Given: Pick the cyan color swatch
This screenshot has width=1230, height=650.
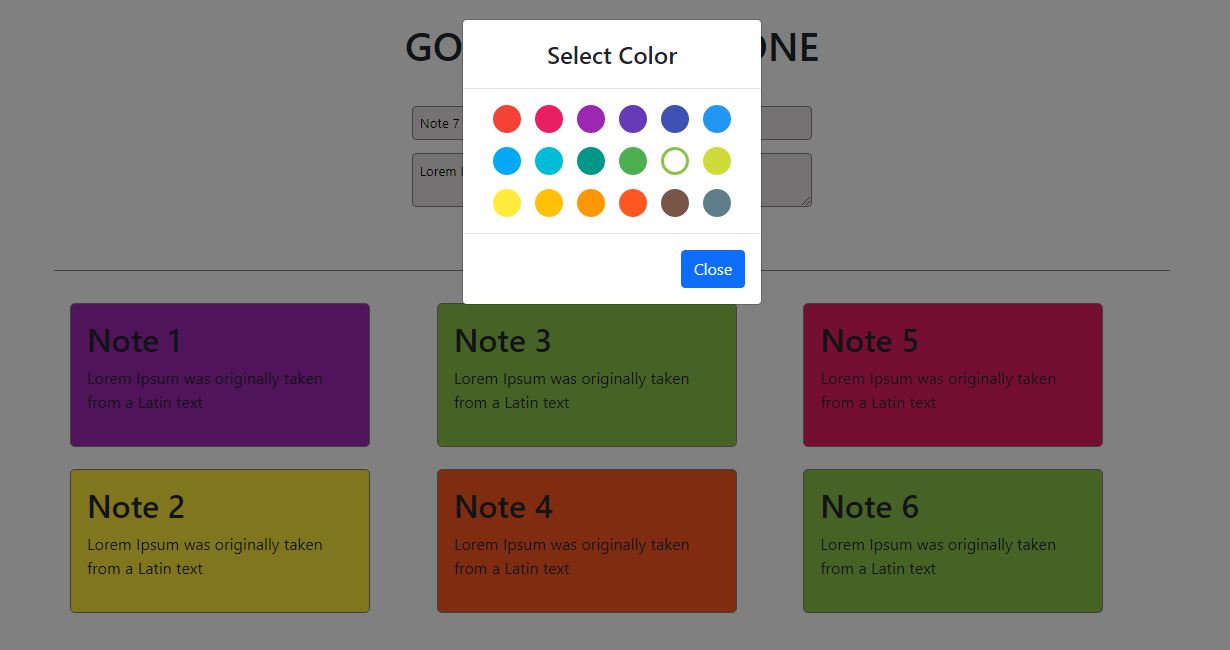Looking at the screenshot, I should pos(549,161).
